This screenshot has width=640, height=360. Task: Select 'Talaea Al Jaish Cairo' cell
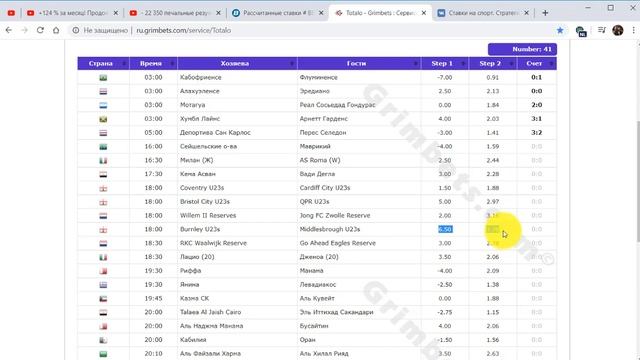[237, 312]
